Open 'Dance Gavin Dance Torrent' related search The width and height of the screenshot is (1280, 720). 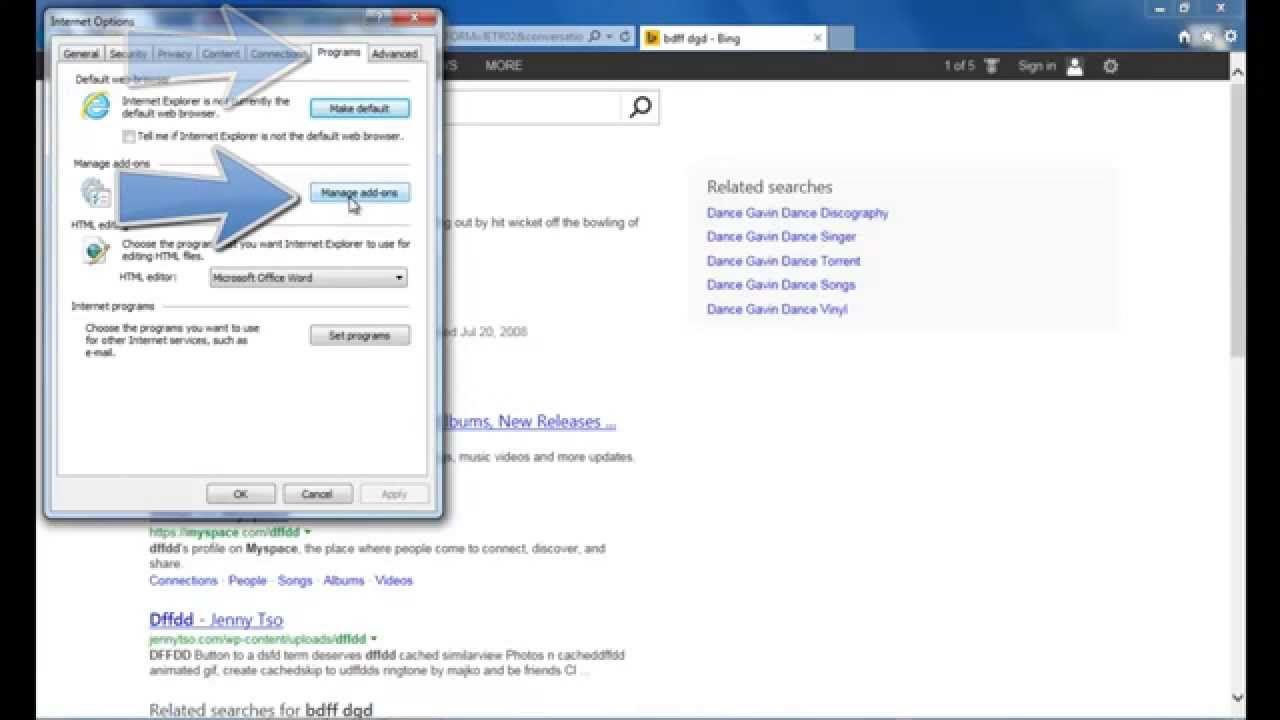[x=783, y=261]
